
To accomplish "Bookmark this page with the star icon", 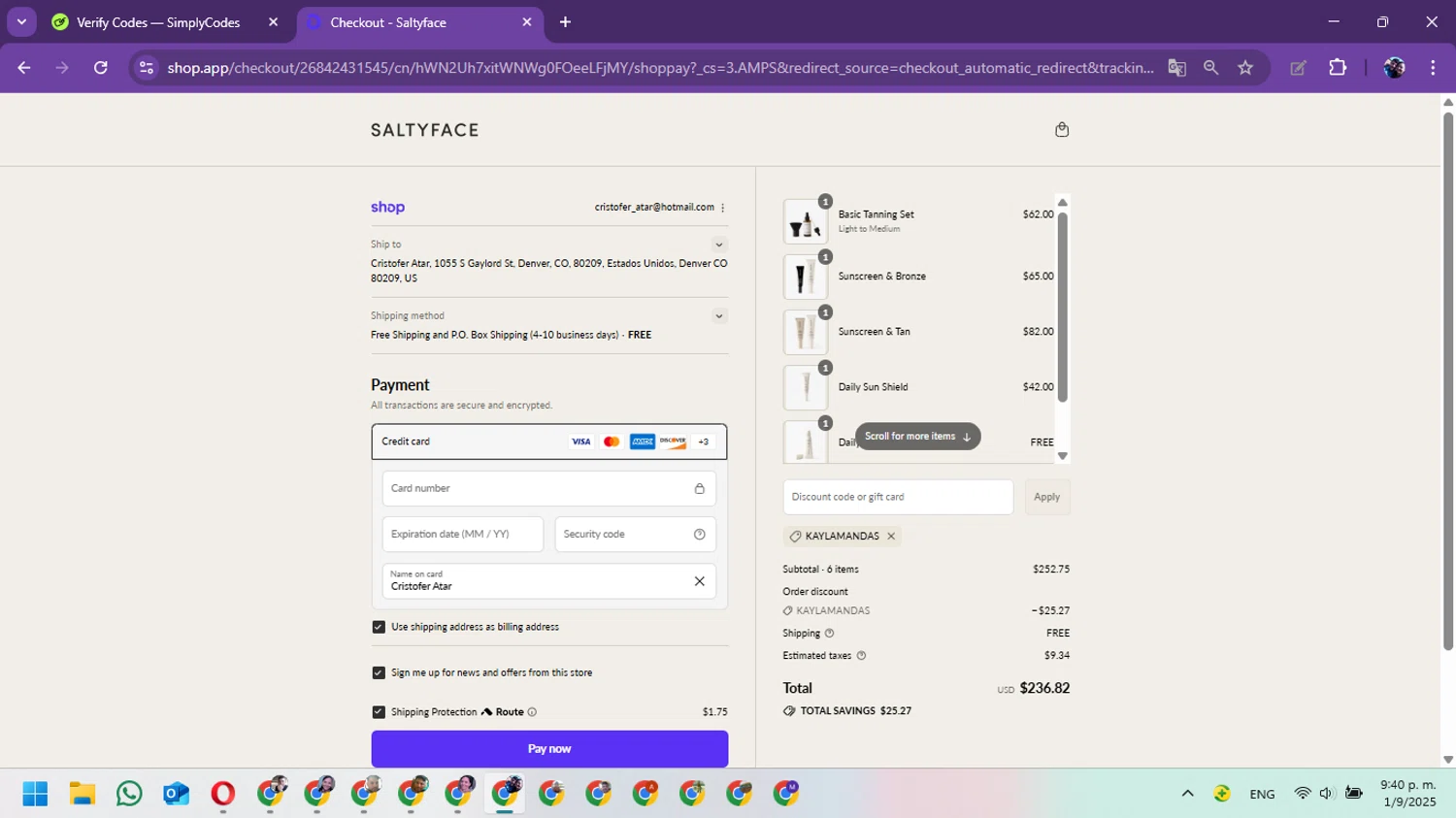I will point(1245,67).
